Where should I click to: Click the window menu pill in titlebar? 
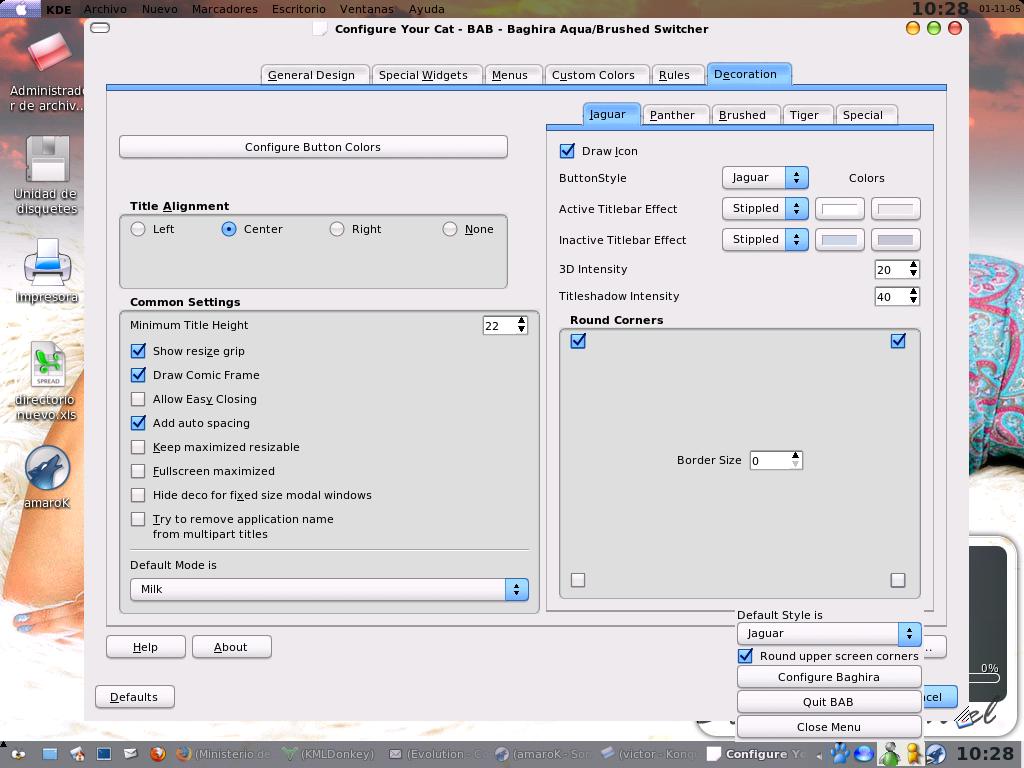100,27
